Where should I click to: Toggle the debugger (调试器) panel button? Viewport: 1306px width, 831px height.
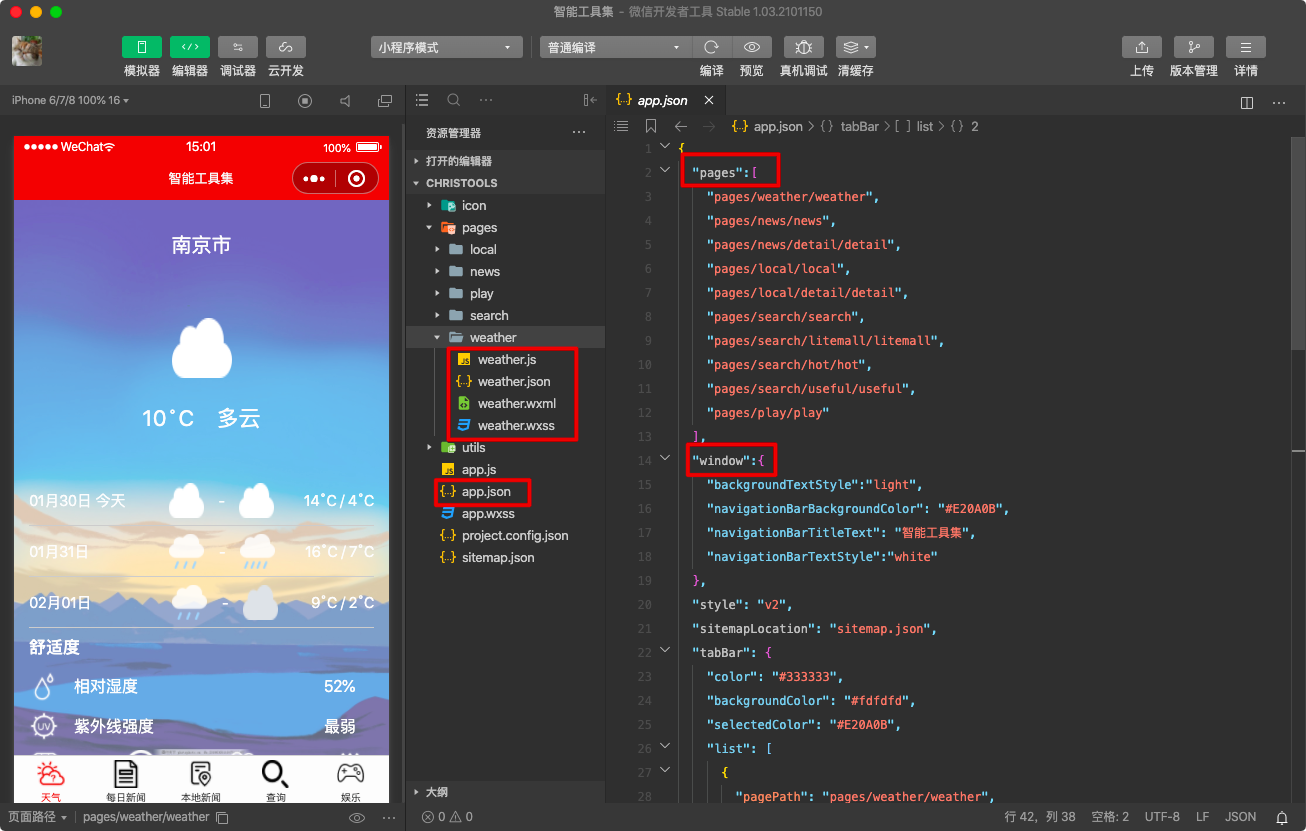point(238,47)
